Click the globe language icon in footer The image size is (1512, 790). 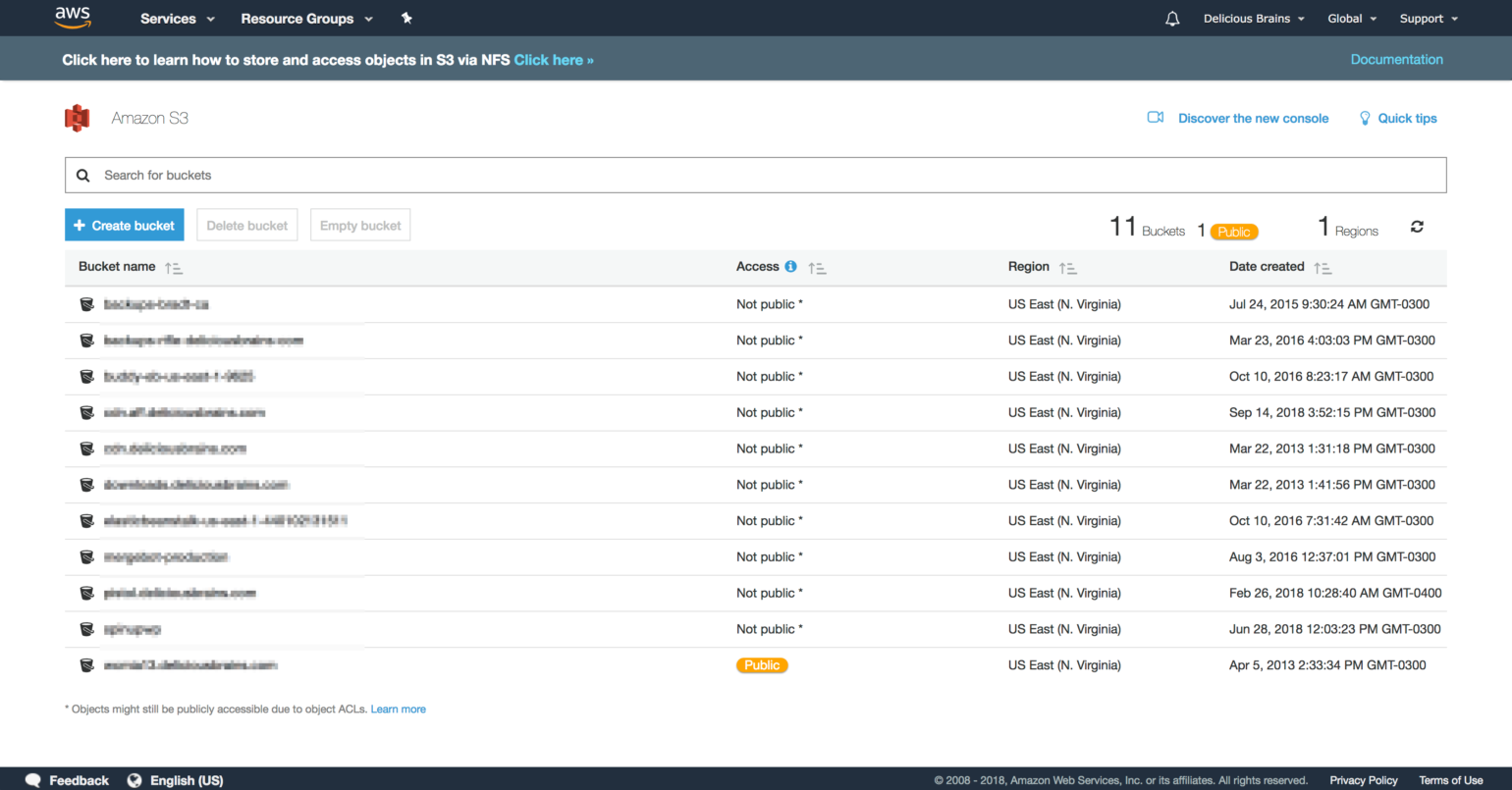[135, 780]
